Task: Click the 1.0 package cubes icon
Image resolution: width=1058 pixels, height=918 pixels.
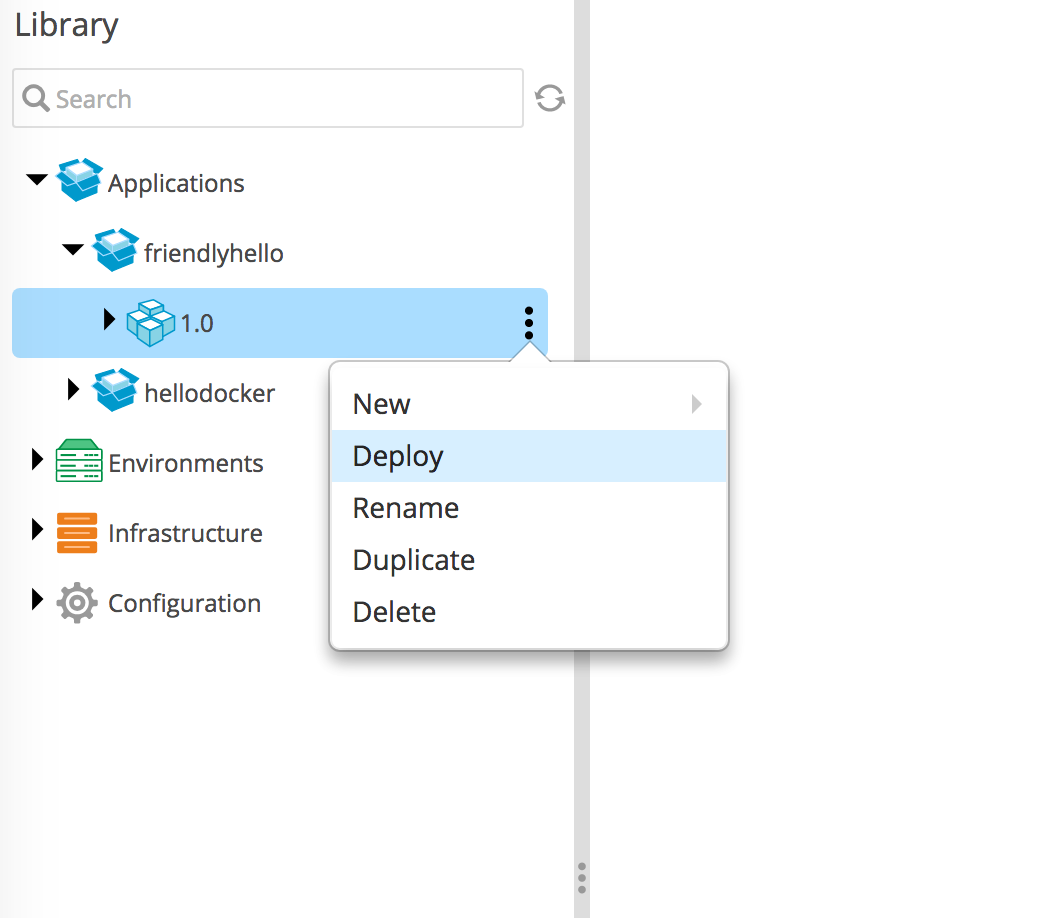Action: (151, 322)
